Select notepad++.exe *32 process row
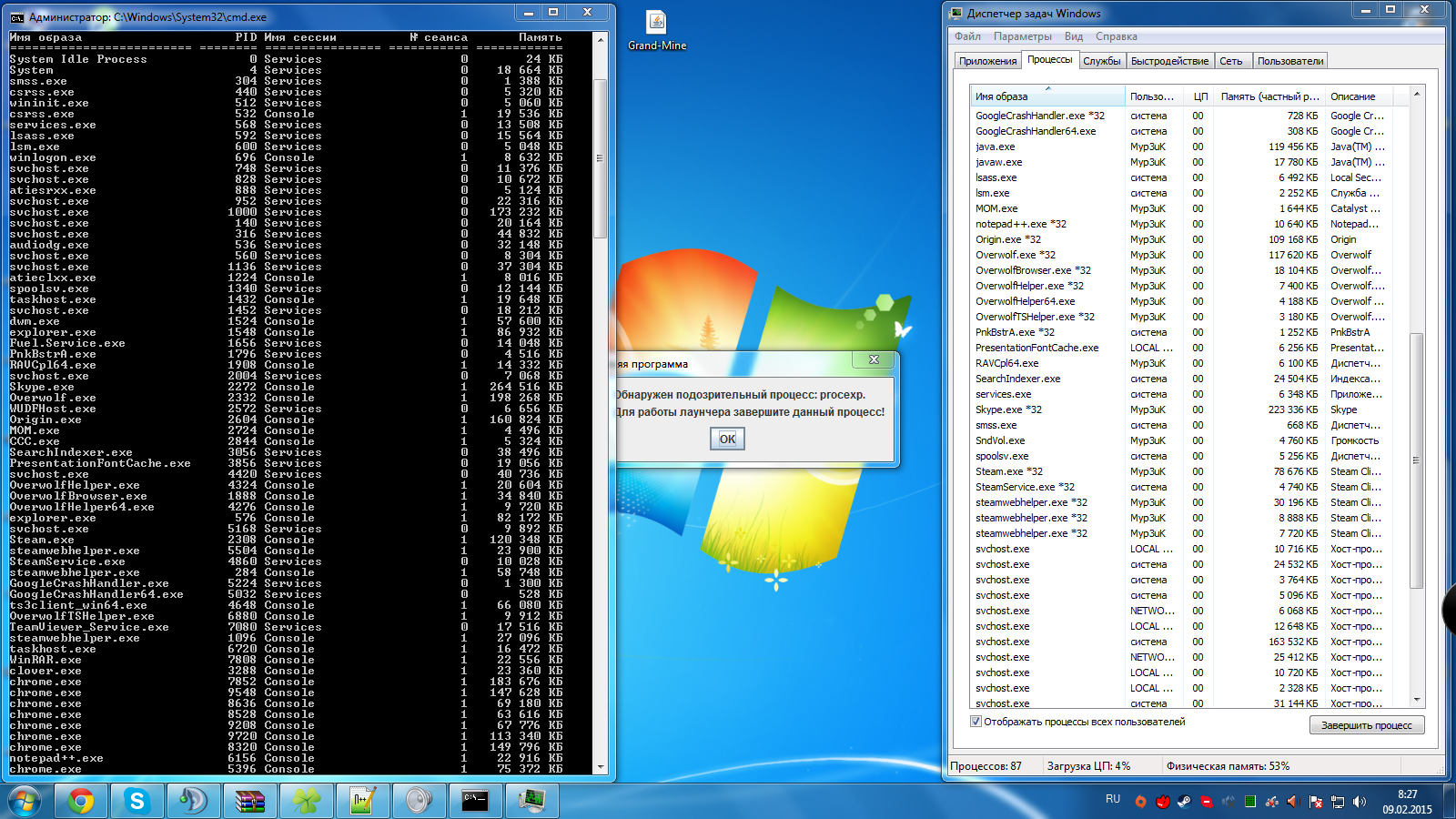The width and height of the screenshot is (1456, 819). 1189,224
